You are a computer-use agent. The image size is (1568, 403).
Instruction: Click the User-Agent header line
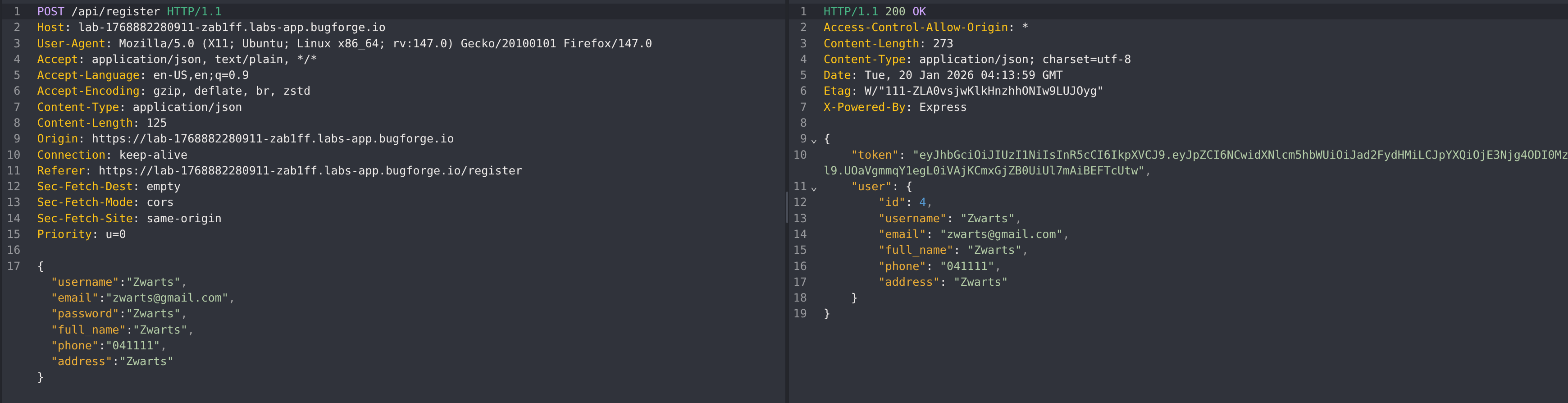(x=344, y=43)
